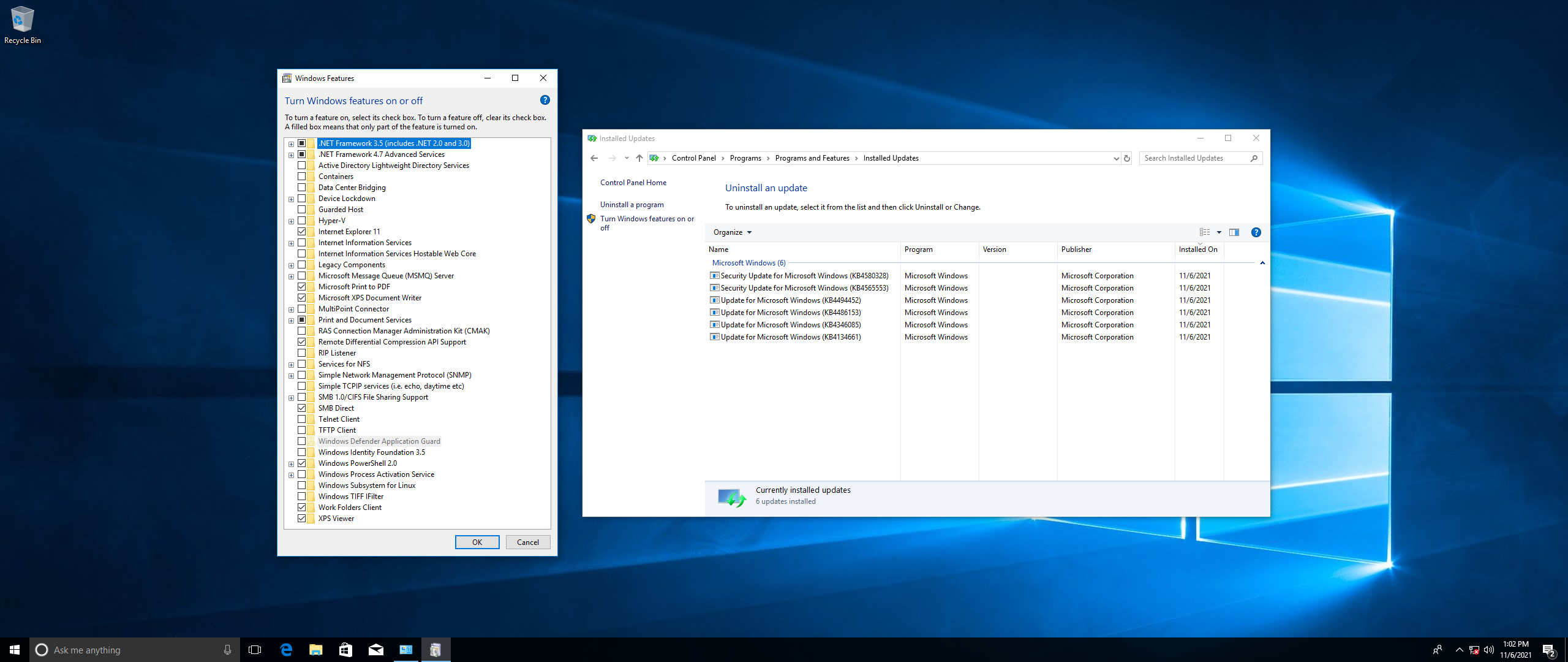This screenshot has height=662, width=1568.
Task: Click the help icon in Installed Updates toolbar
Action: pyautogui.click(x=1256, y=232)
